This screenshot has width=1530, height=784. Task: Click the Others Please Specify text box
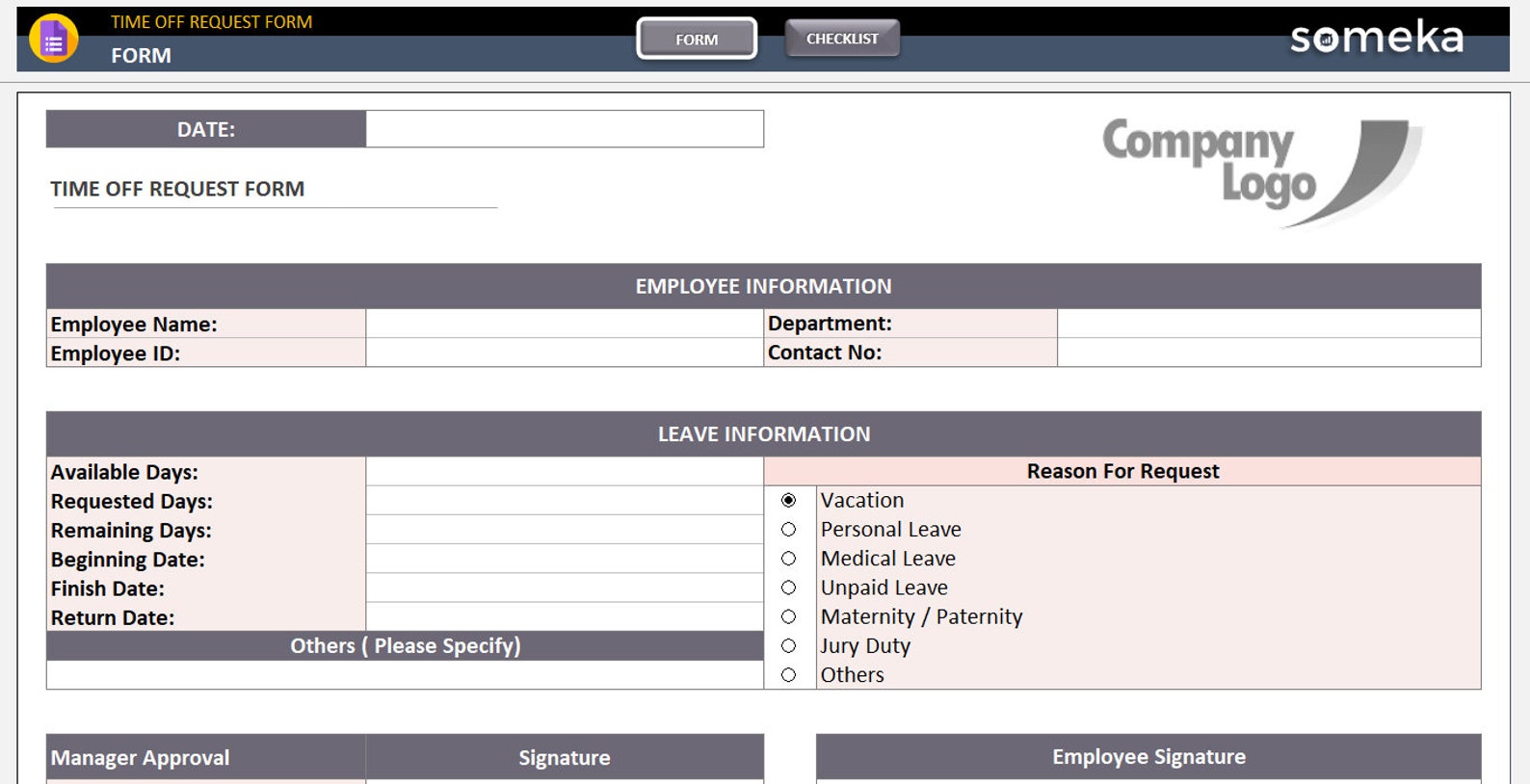tap(405, 675)
